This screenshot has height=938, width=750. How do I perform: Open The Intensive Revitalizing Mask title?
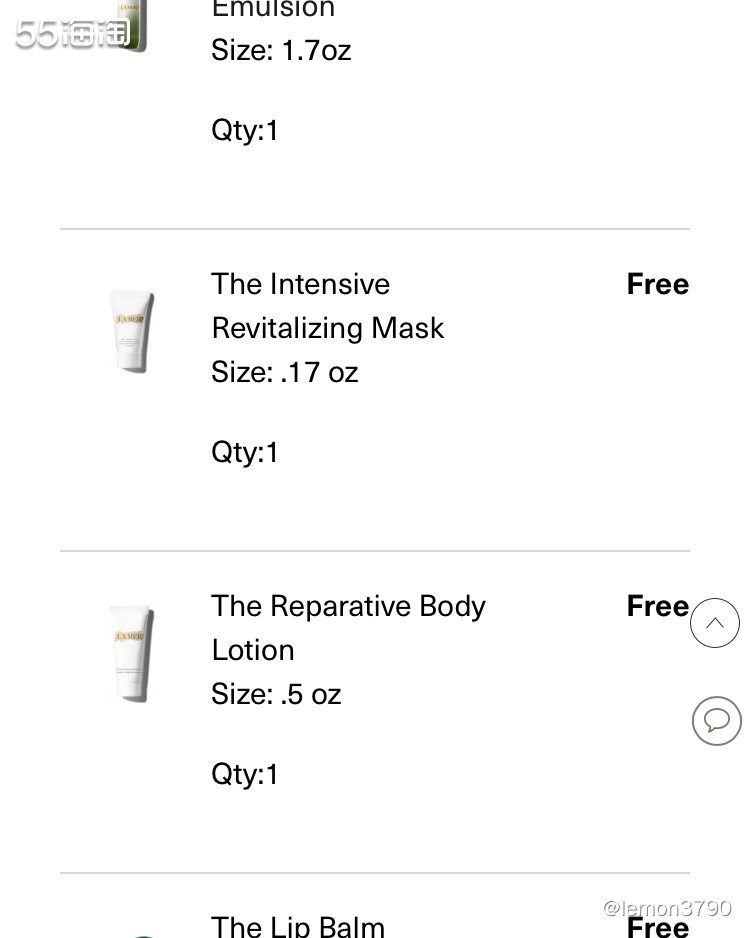click(327, 306)
